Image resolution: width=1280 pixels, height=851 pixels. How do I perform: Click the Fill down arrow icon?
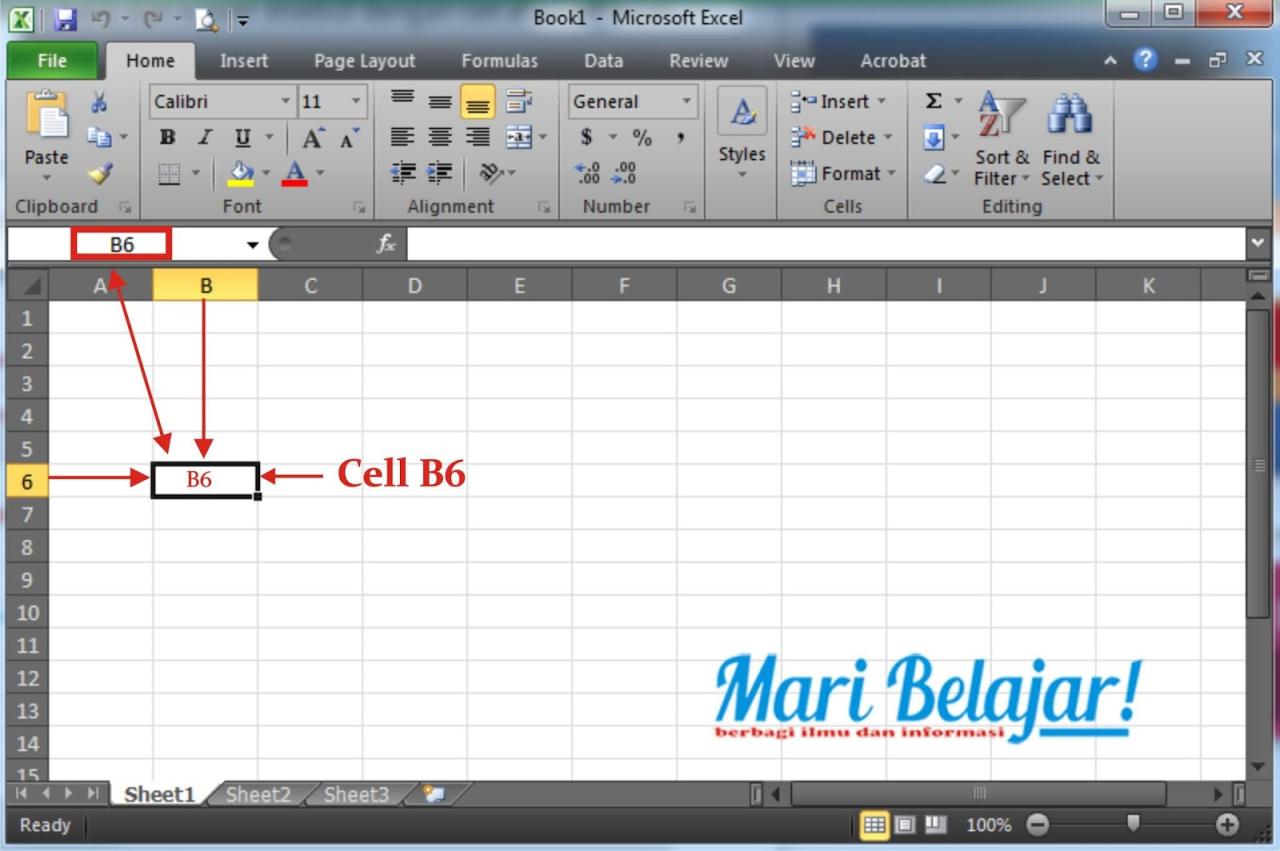point(933,137)
